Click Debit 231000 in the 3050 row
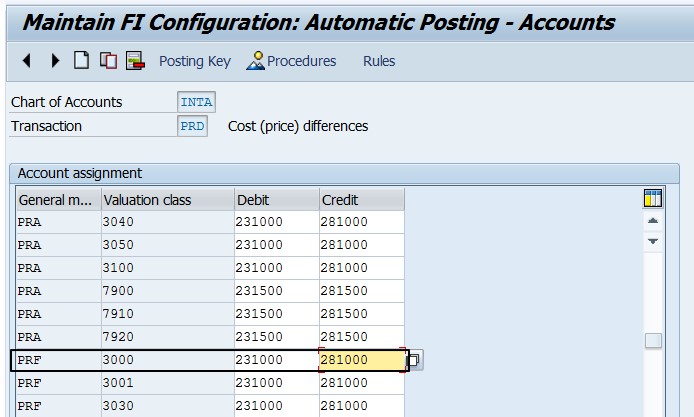The width and height of the screenshot is (694, 417). tap(277, 245)
